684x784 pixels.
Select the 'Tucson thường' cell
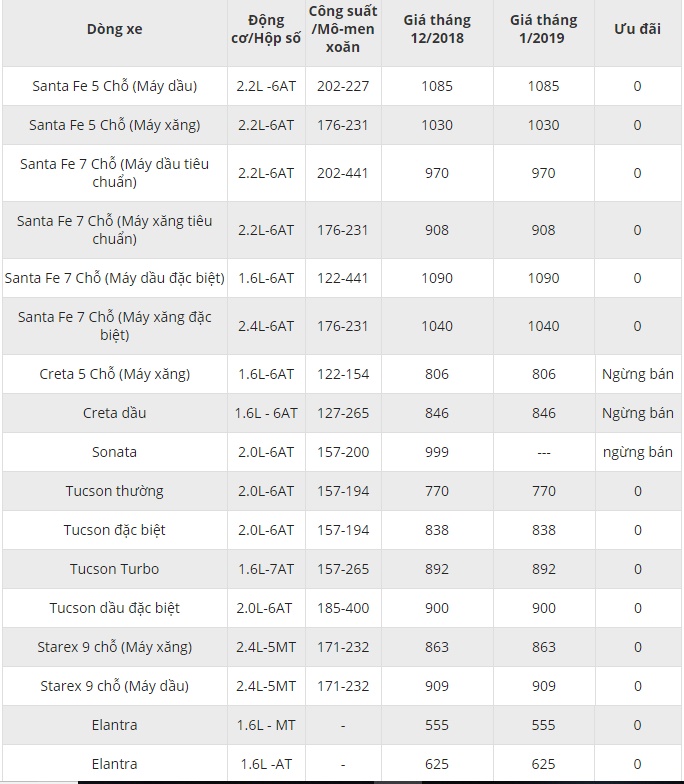114,491
